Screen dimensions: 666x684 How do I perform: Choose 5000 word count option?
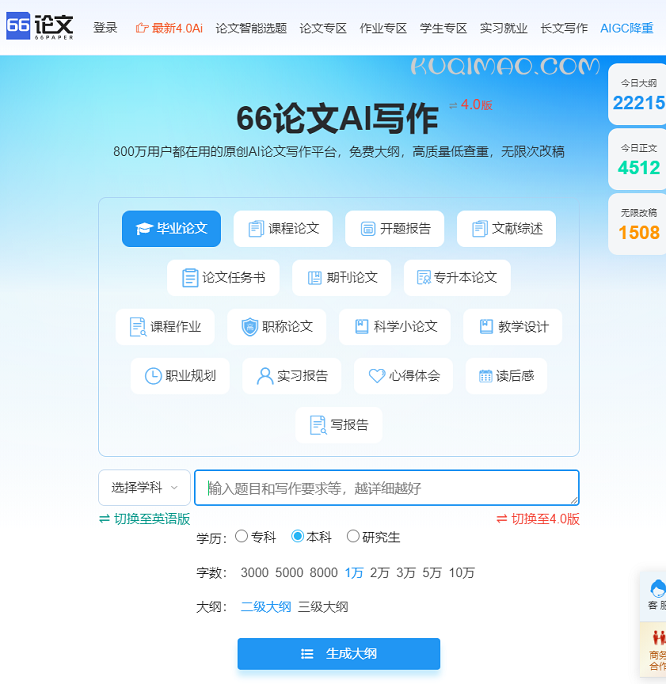289,572
